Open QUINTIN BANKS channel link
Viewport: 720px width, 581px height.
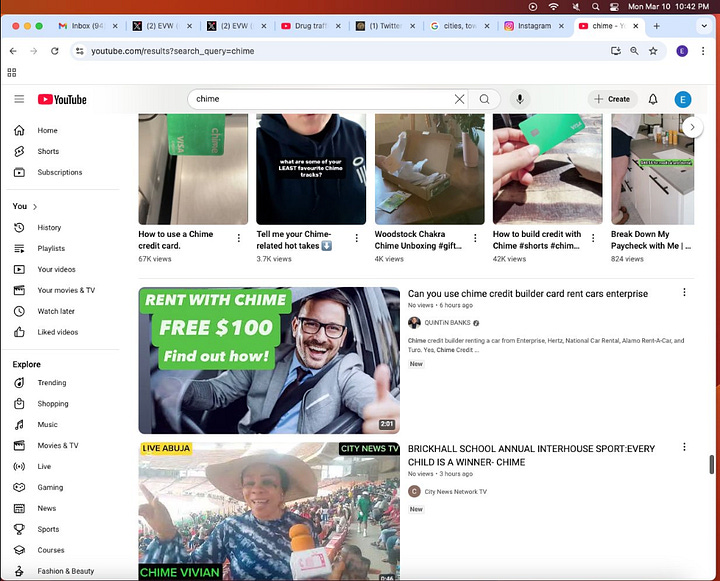[447, 323]
